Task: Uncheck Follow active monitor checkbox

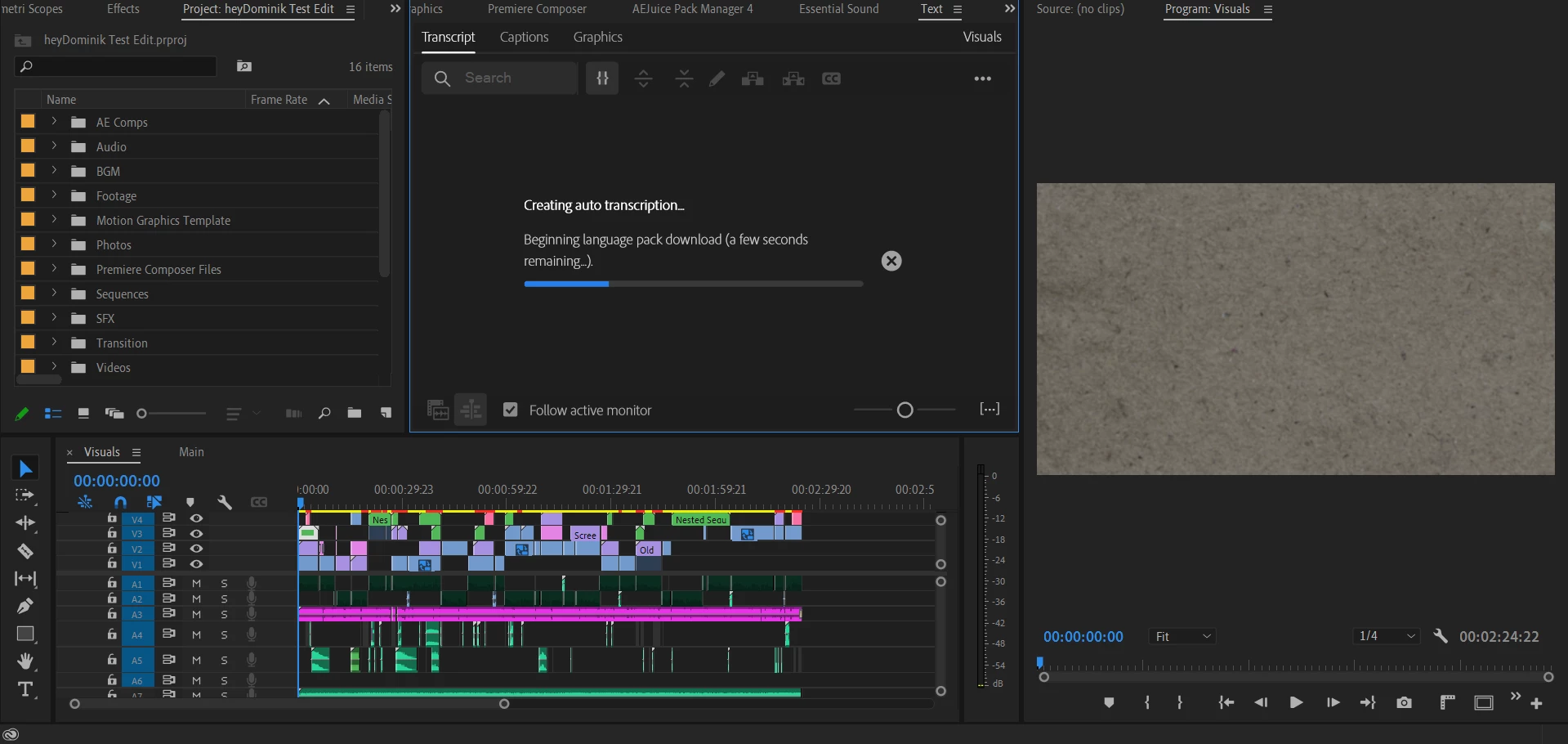Action: (x=511, y=410)
